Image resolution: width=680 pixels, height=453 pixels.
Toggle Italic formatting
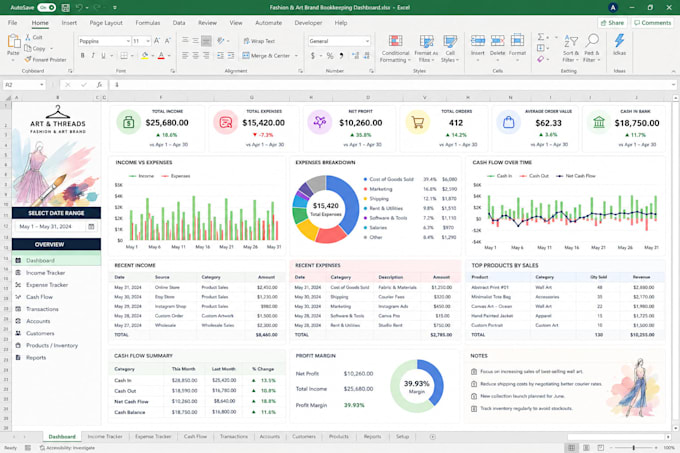pyautogui.click(x=93, y=55)
